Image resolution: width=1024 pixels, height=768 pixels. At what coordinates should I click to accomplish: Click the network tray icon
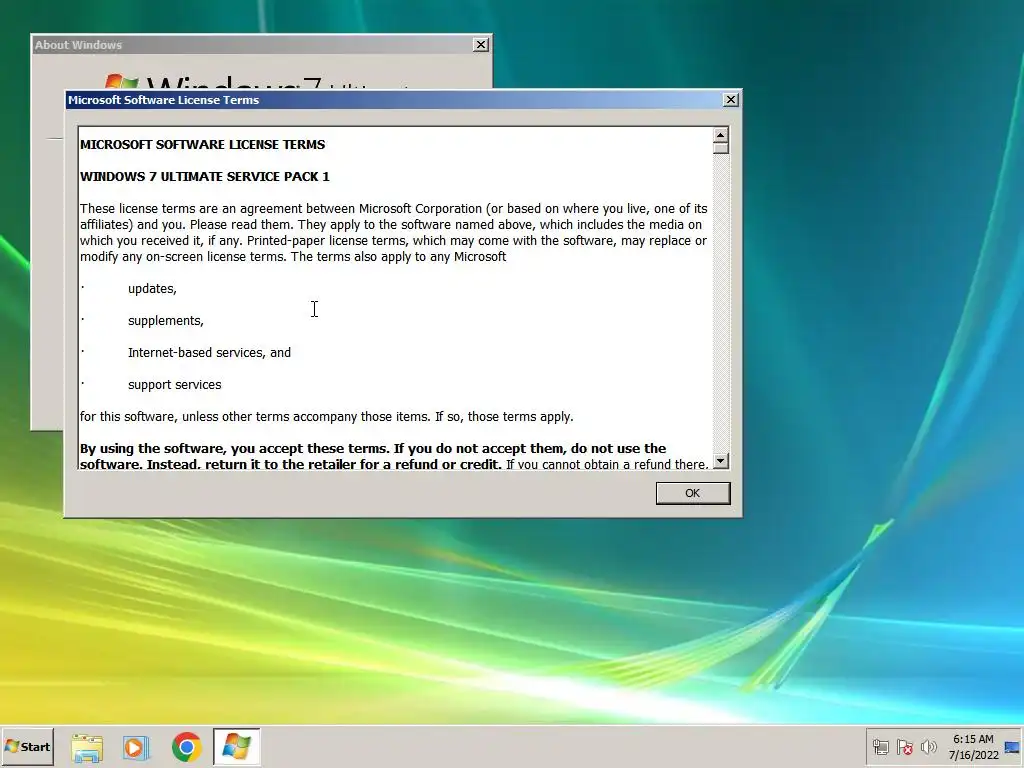point(881,747)
